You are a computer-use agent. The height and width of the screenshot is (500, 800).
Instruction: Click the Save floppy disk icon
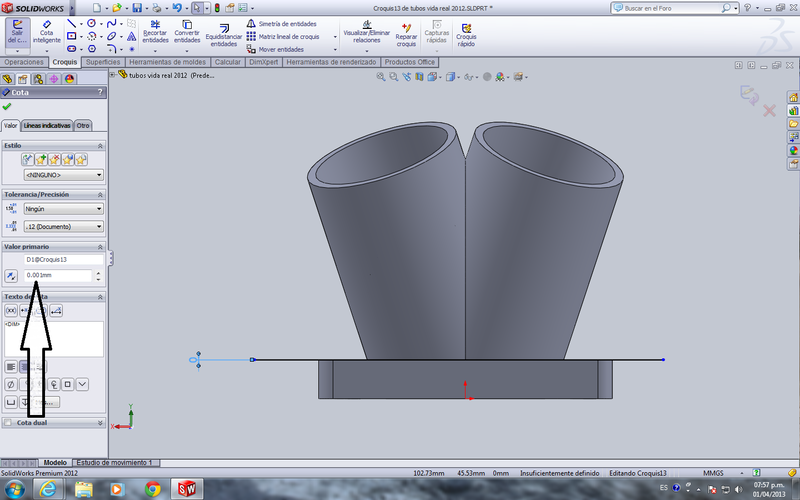pyautogui.click(x=137, y=8)
